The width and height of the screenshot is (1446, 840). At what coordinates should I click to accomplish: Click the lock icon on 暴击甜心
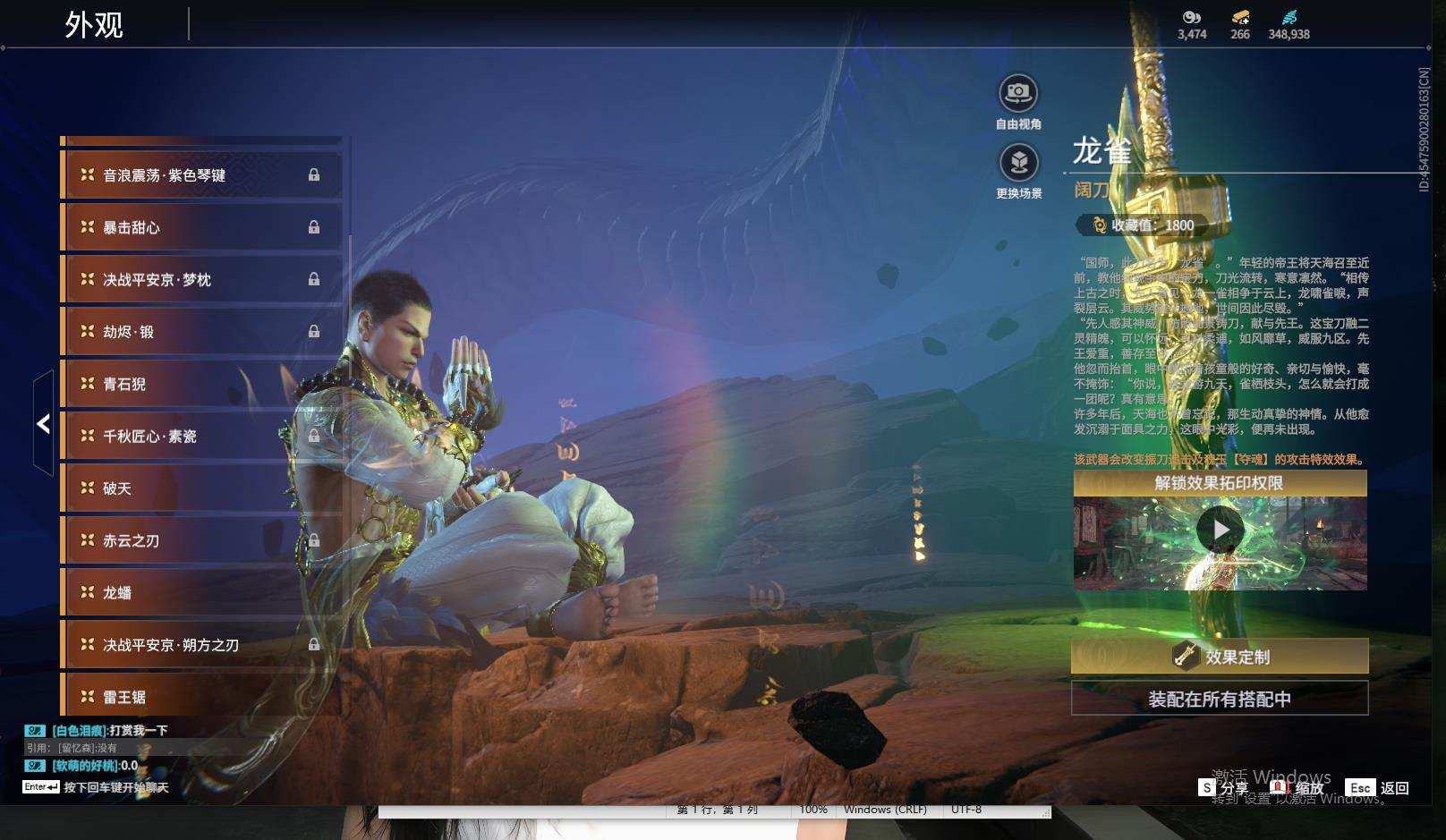click(x=314, y=226)
